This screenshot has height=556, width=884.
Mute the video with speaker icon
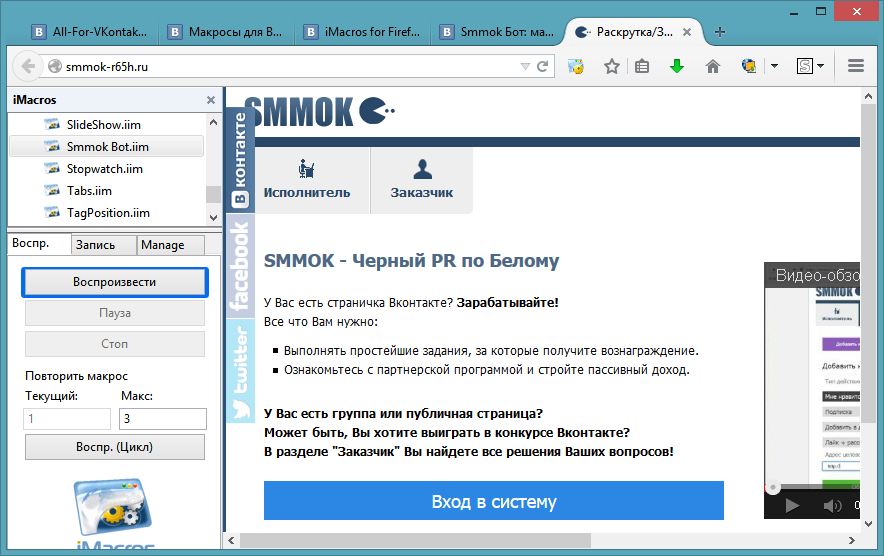832,506
